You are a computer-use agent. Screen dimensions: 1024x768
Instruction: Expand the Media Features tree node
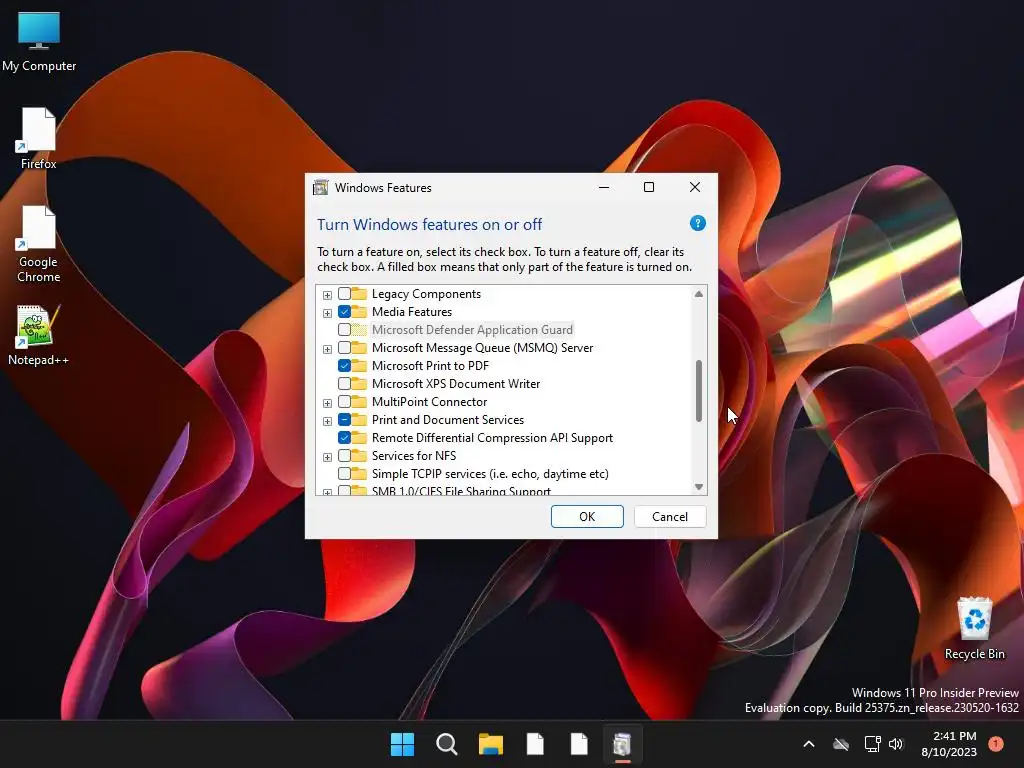click(327, 313)
